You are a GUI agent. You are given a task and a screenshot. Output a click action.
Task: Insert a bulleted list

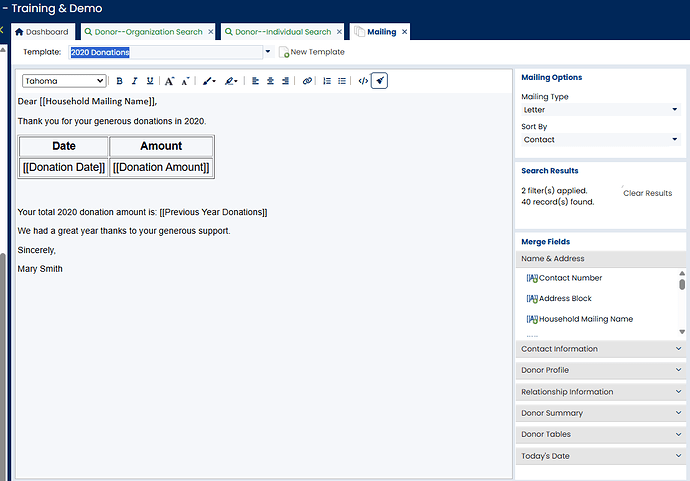click(342, 81)
